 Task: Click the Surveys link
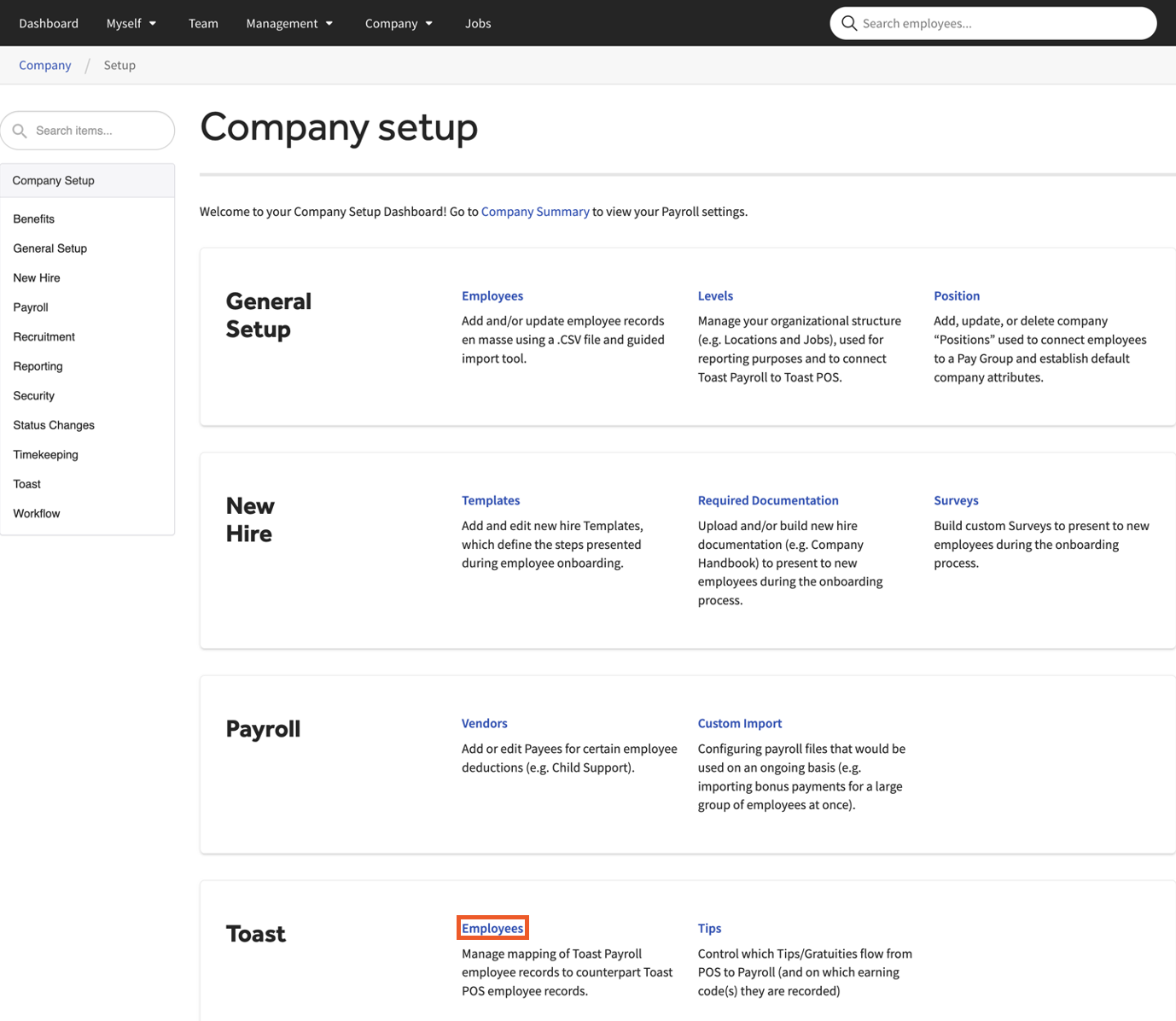(x=956, y=500)
